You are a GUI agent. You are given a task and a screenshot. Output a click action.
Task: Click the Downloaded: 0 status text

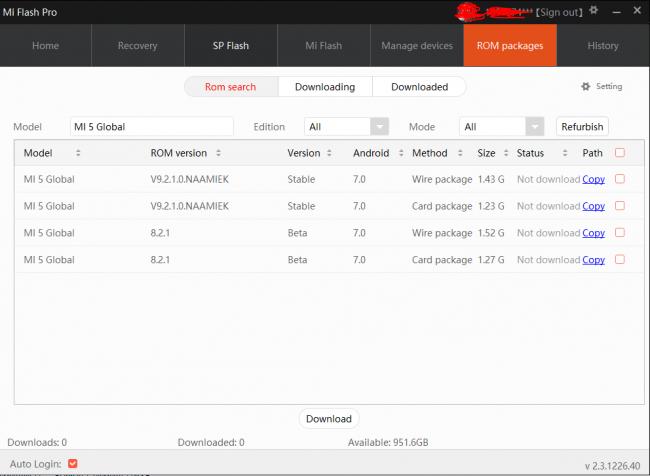pyautogui.click(x=211, y=442)
